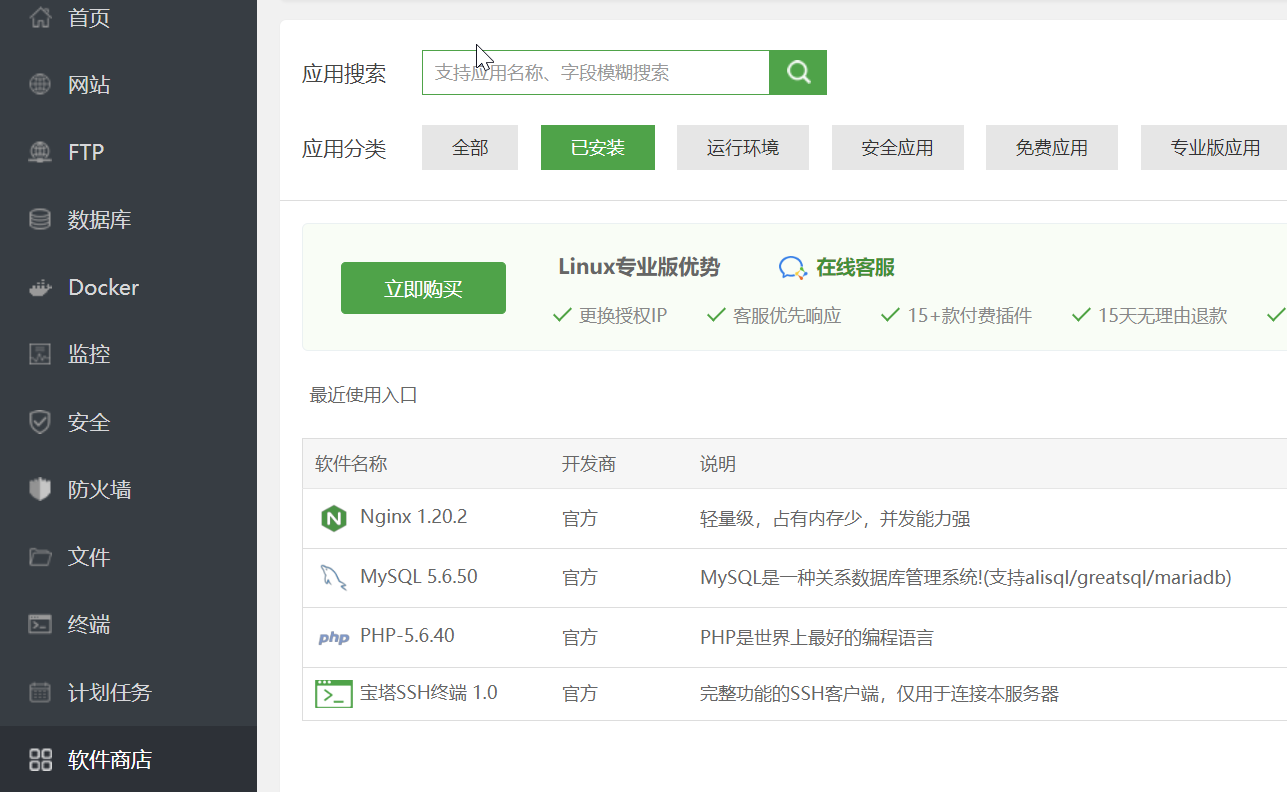The width and height of the screenshot is (1287, 792).
Task: Open 宝塔SSH终端 1.0 entry
Action: (x=429, y=693)
